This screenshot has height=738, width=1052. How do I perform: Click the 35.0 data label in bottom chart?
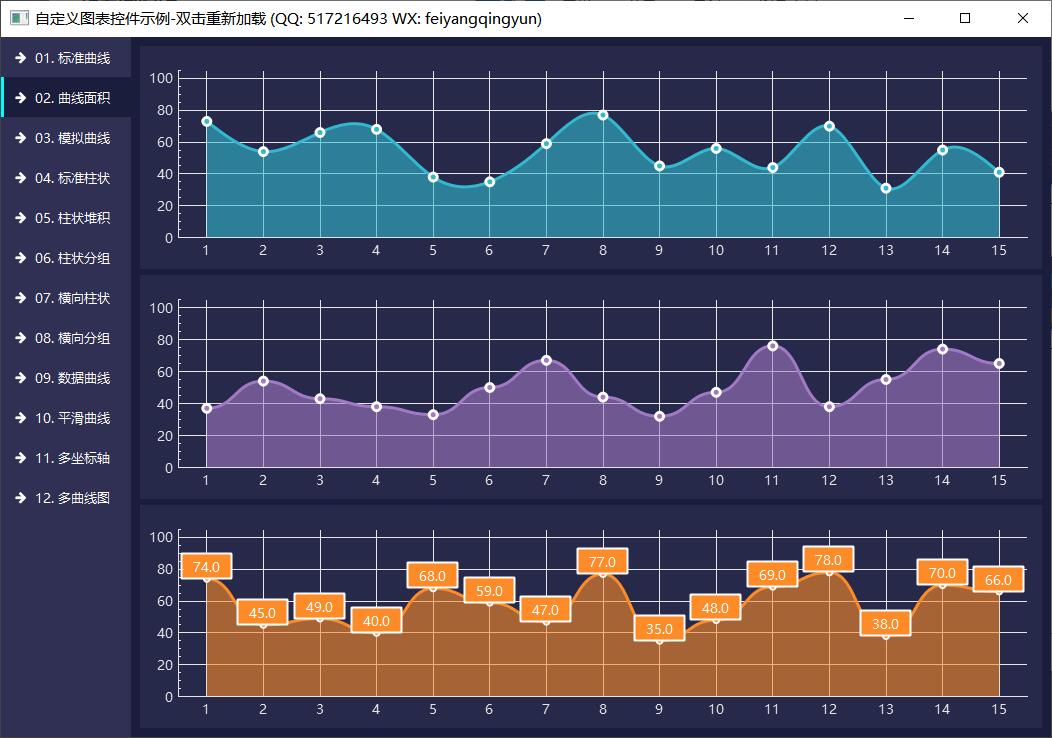click(x=659, y=629)
